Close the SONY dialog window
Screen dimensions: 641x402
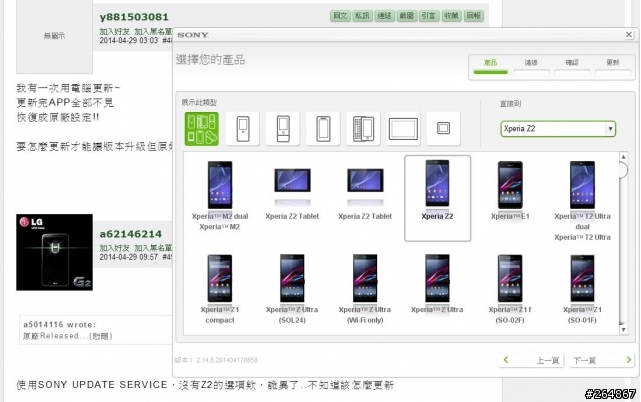pyautogui.click(x=629, y=35)
